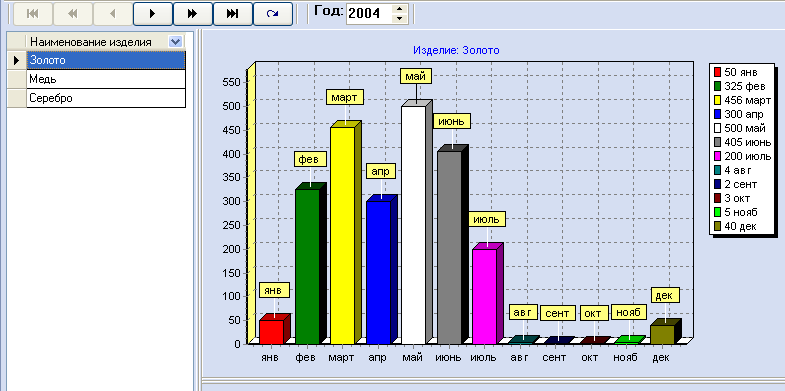Refresh data with the curved-arrow button
The height and width of the screenshot is (391, 785).
pos(273,14)
